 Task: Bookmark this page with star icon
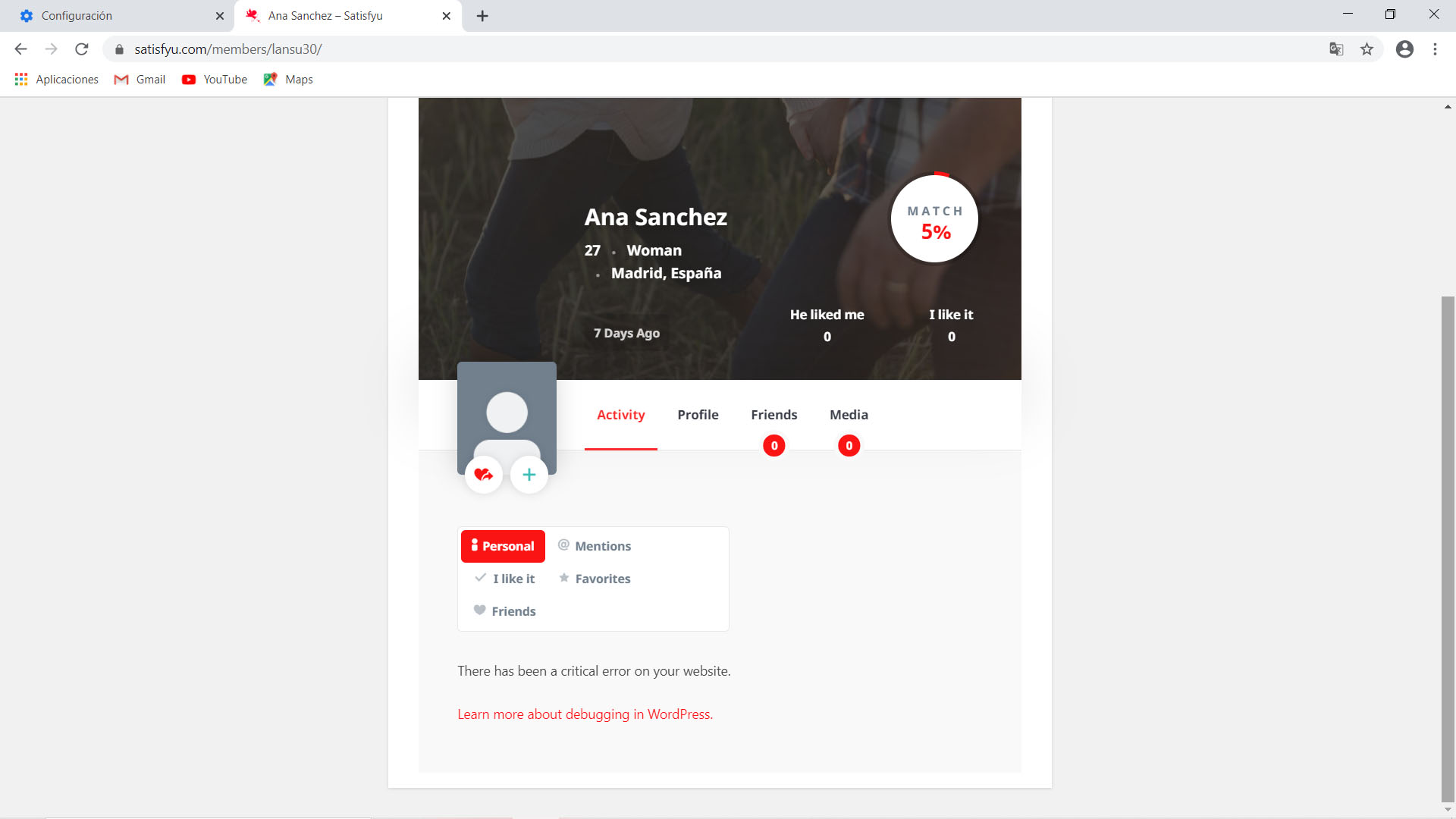pyautogui.click(x=1367, y=49)
